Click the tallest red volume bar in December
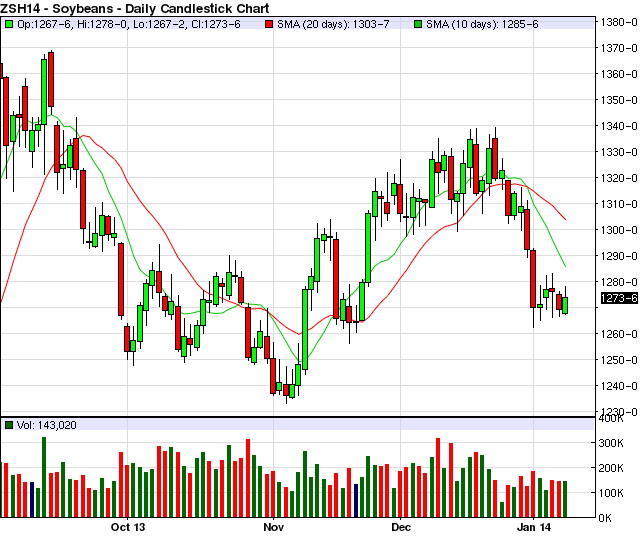Viewport: 640px width, 536px height. point(438,478)
